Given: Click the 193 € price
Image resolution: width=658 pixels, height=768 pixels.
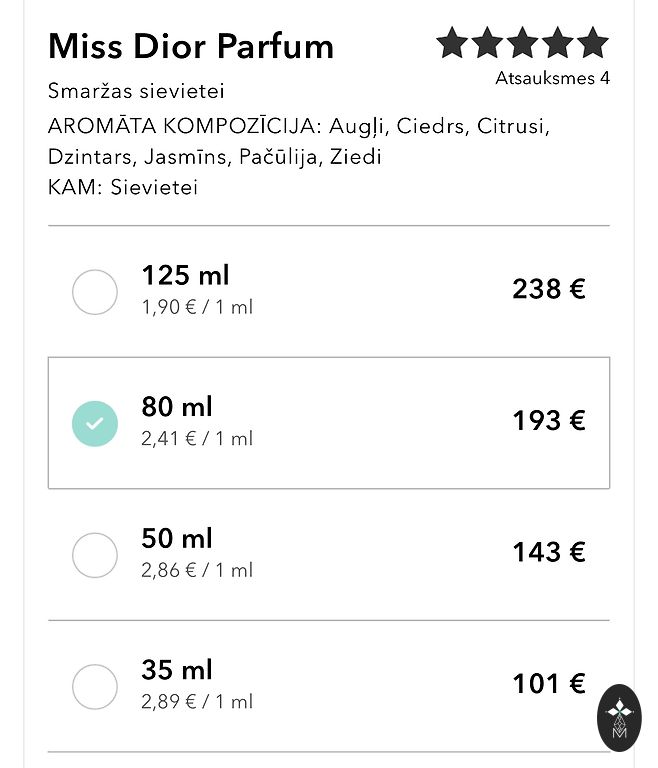Looking at the screenshot, I should 548,421.
